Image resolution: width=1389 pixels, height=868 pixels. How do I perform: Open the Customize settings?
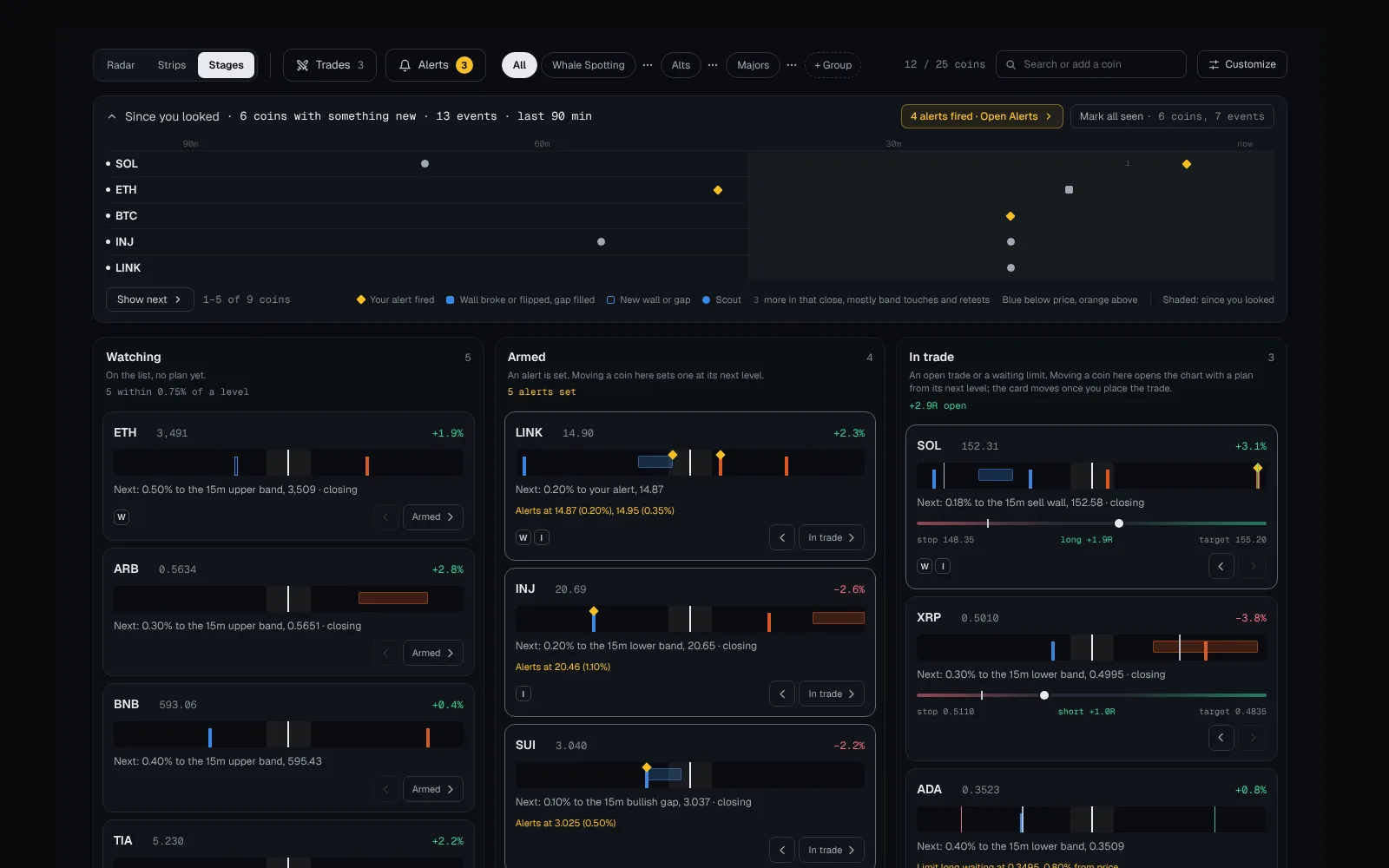click(1242, 64)
